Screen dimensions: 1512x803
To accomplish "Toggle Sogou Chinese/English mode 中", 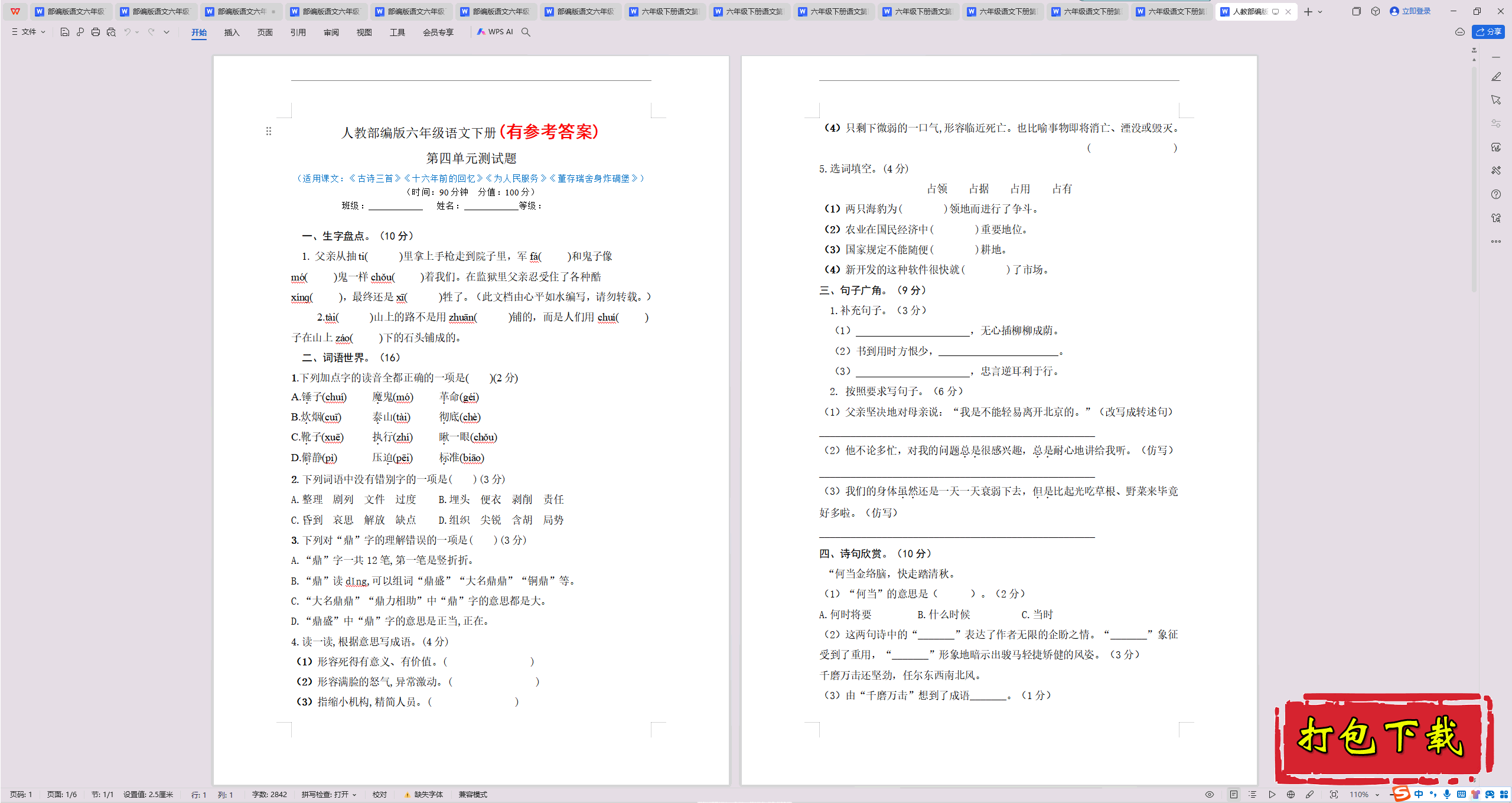I will [1419, 794].
